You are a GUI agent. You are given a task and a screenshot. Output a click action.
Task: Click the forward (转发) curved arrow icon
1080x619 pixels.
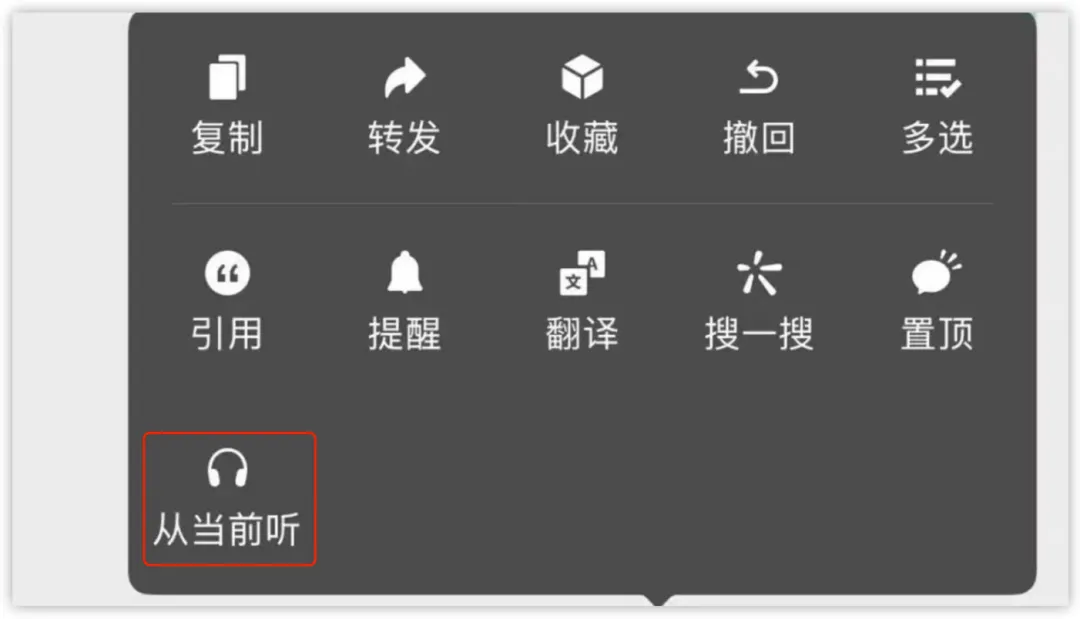click(405, 77)
